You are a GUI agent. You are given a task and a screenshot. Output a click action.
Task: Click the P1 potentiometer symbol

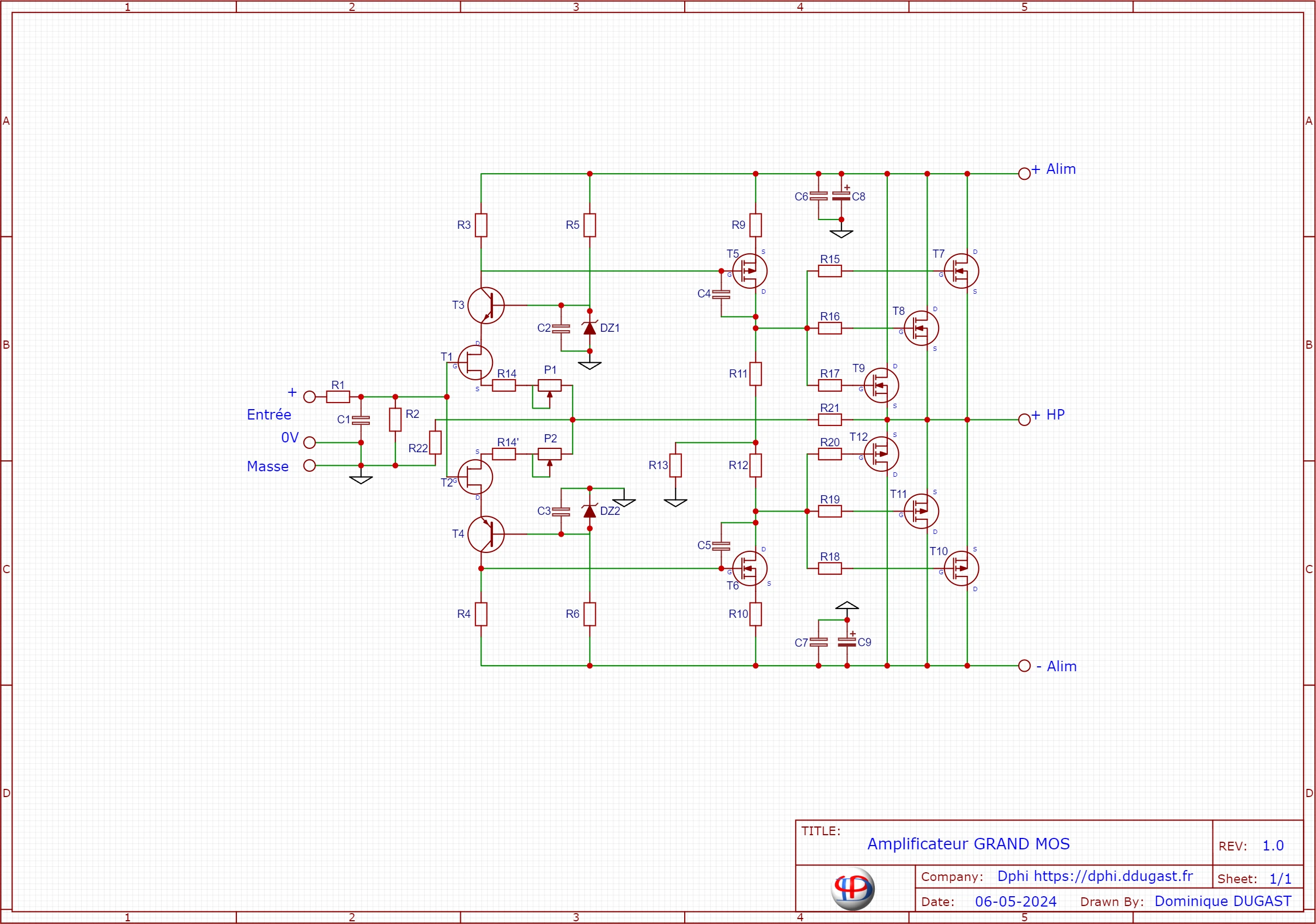click(x=549, y=386)
